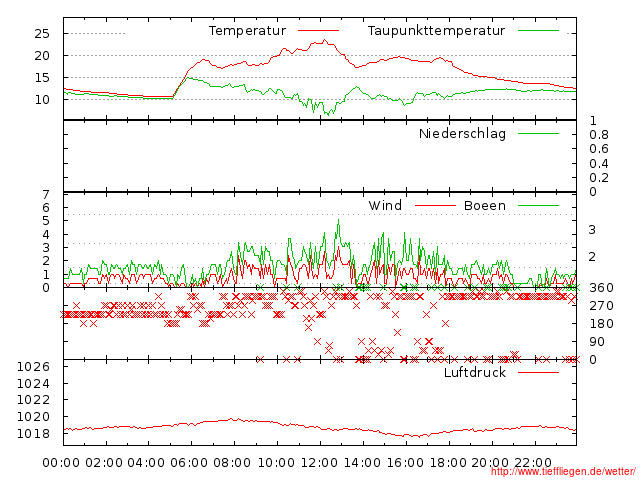Click the 10:00 time axis label

pyautogui.click(x=276, y=463)
